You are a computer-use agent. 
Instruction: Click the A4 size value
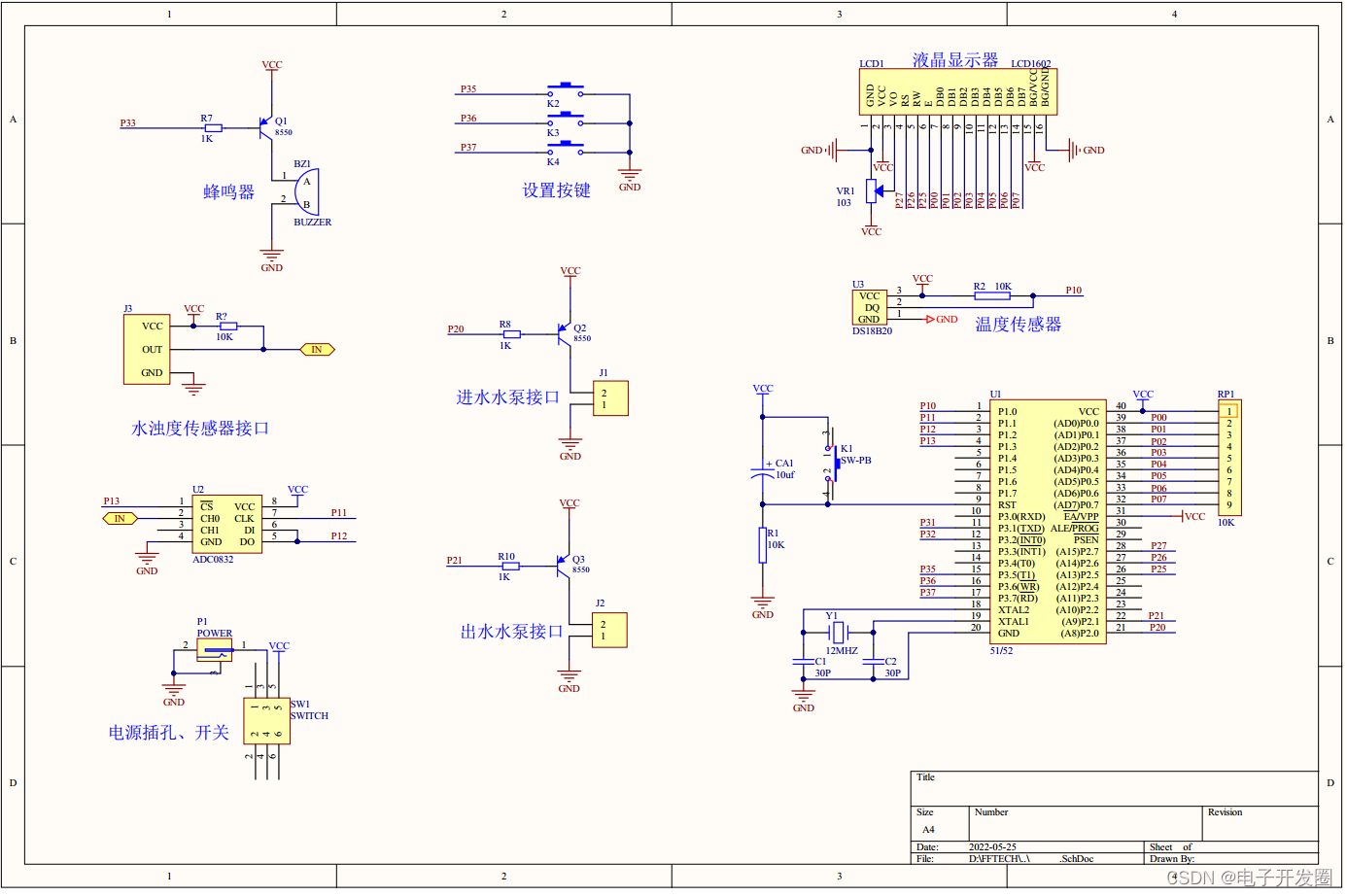pos(928,829)
